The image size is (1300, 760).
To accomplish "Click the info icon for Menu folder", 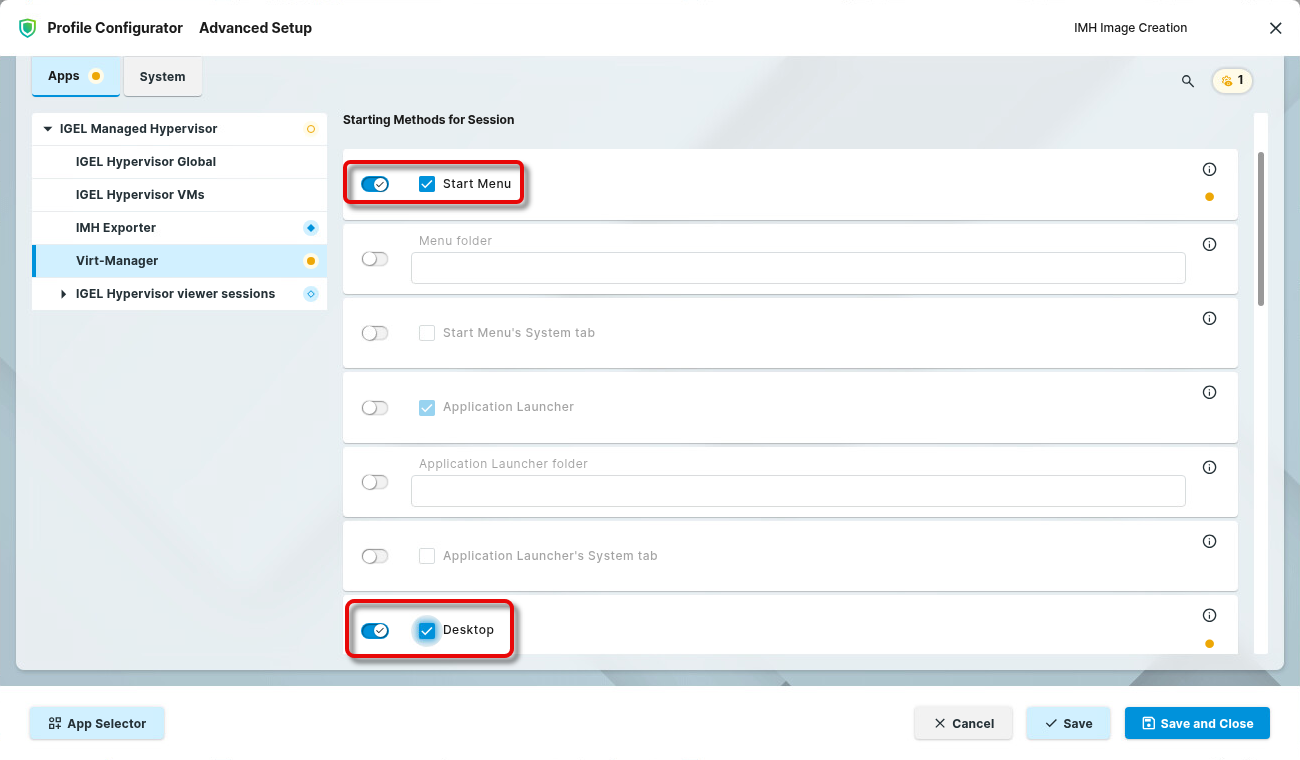I will click(x=1209, y=244).
